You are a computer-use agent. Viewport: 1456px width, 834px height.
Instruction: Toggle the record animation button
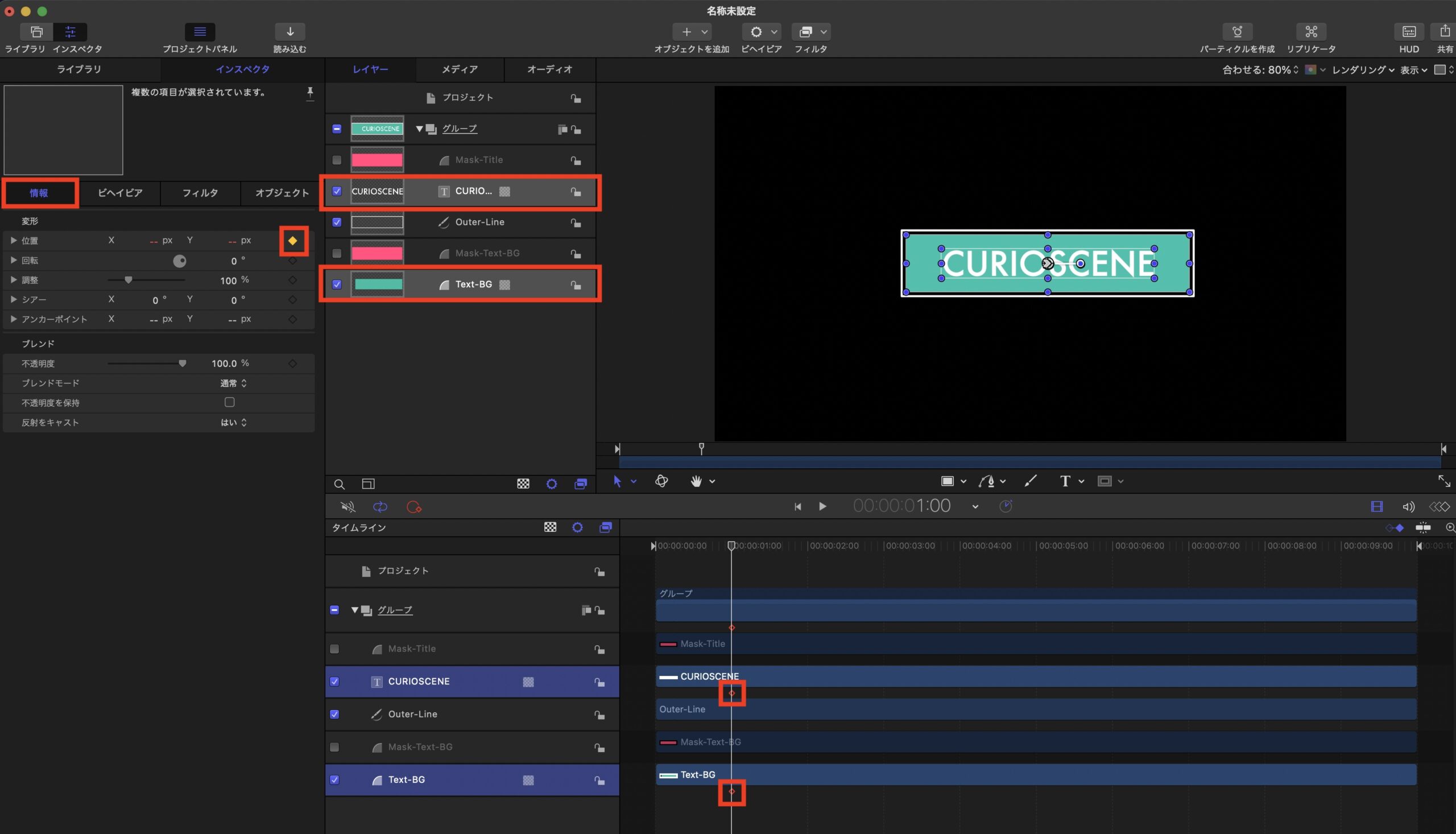pyautogui.click(x=413, y=507)
